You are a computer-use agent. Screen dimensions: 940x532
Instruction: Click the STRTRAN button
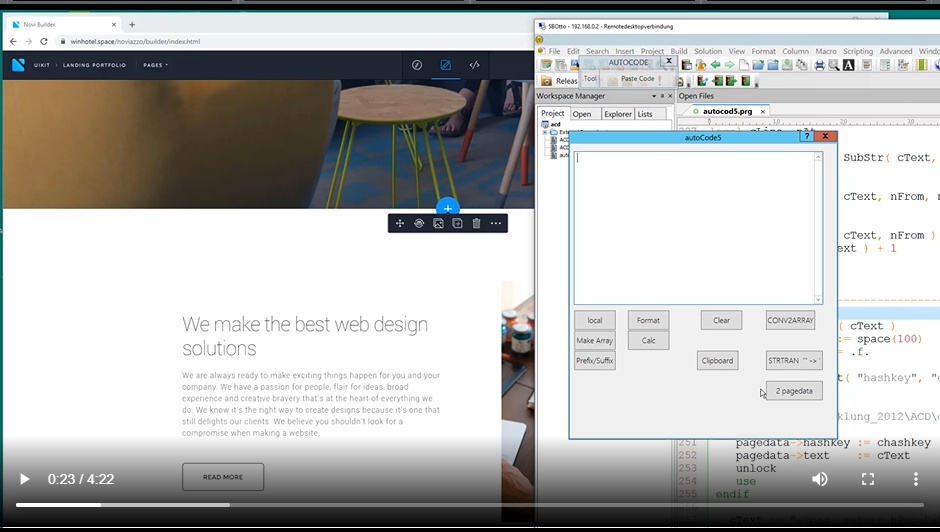tap(794, 360)
